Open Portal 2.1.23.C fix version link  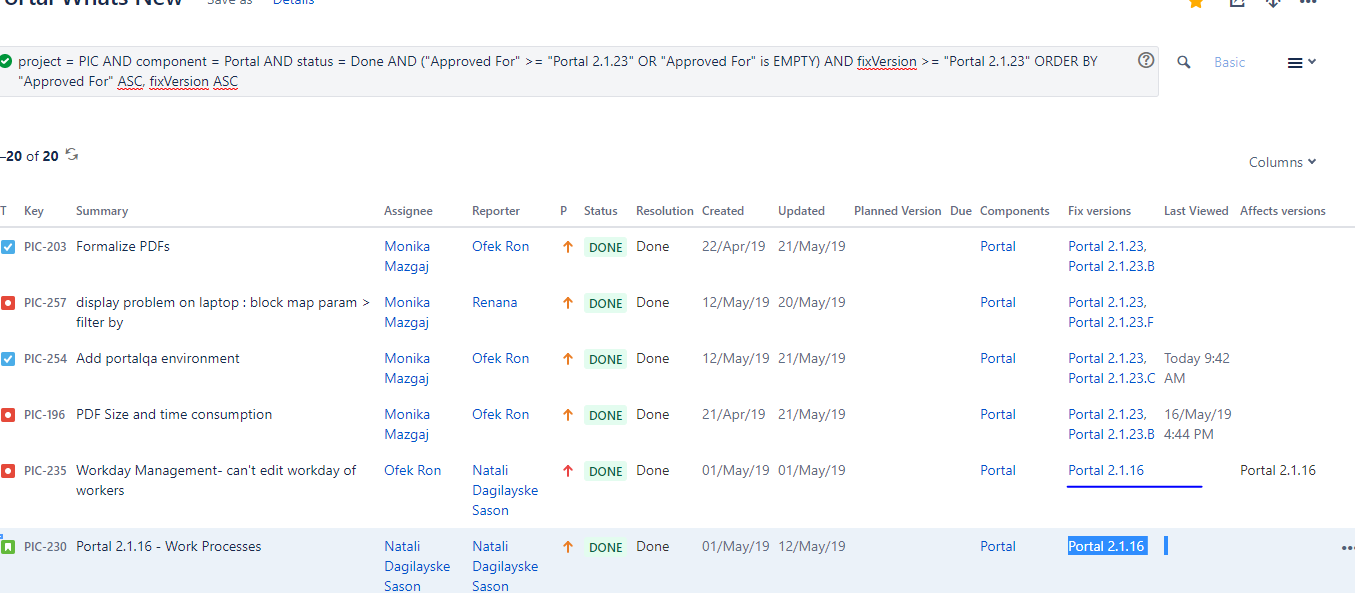tap(1112, 378)
